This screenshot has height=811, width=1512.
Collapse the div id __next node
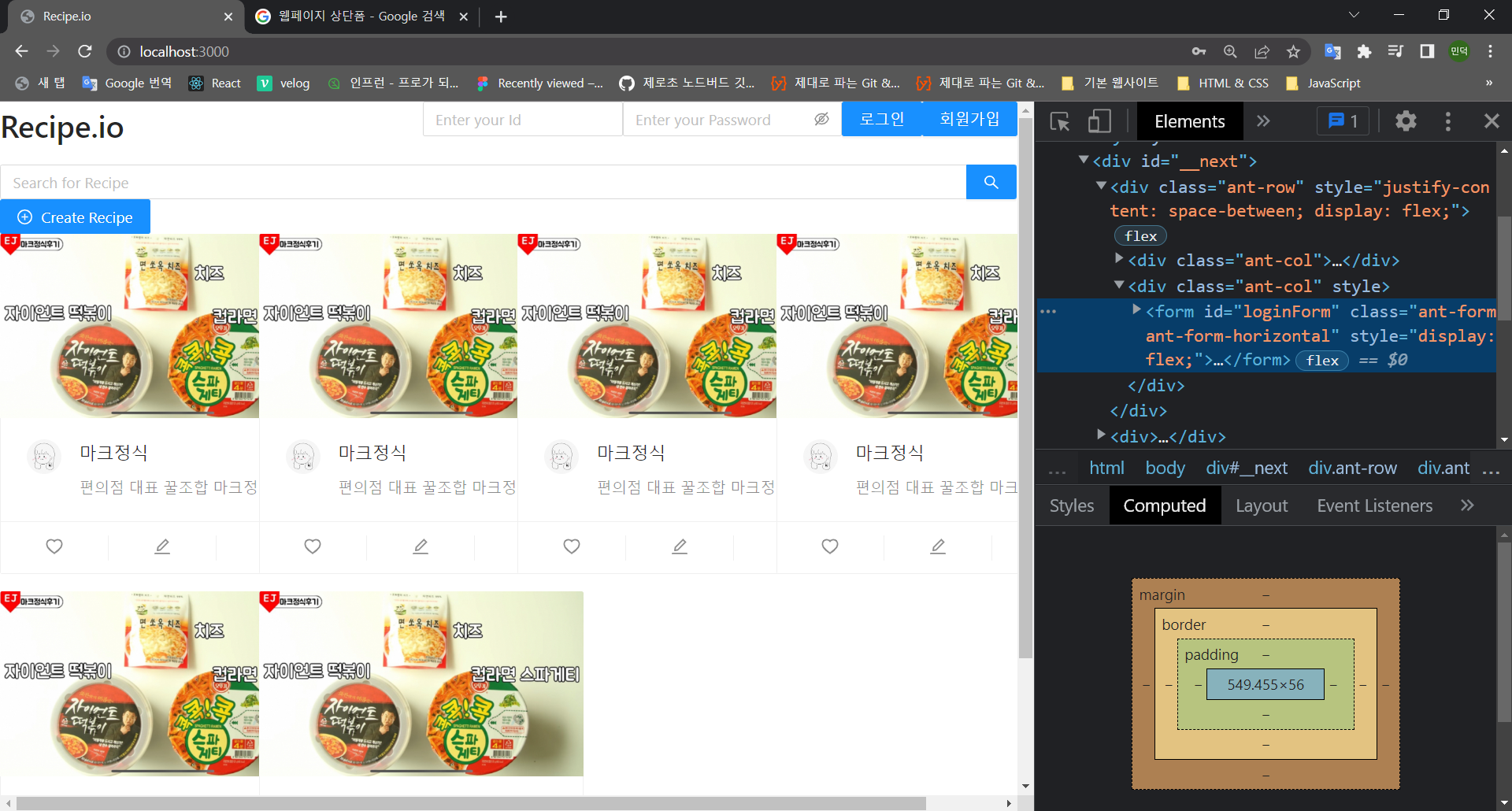pos(1084,160)
